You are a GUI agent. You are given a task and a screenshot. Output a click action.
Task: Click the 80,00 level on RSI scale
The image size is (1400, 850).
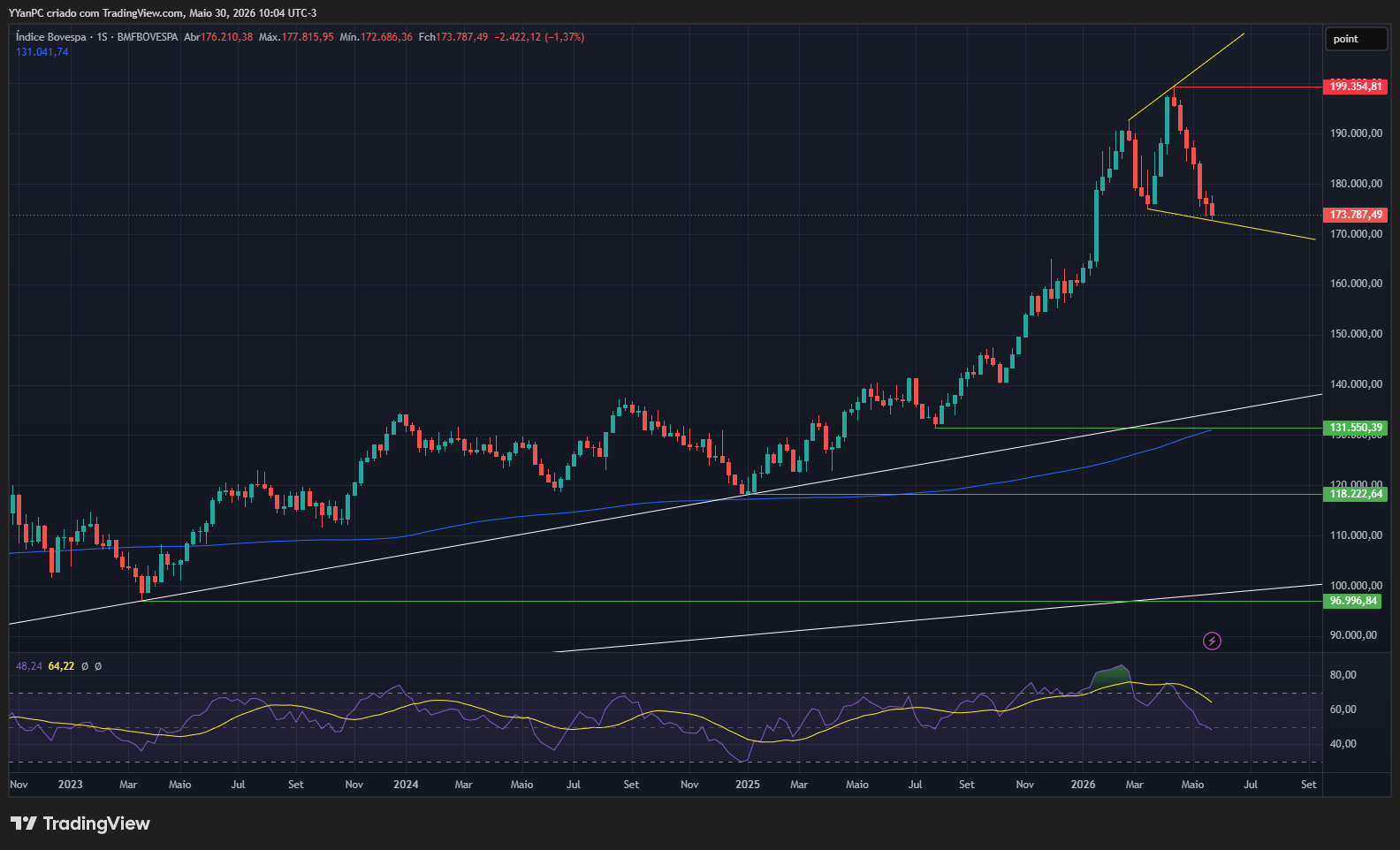tap(1343, 675)
